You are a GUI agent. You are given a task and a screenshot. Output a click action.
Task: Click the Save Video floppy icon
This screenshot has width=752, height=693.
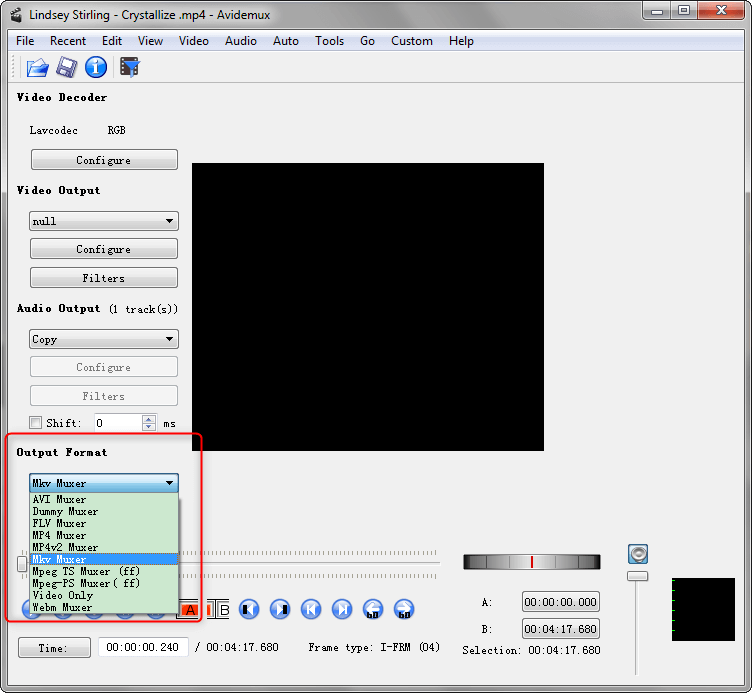click(x=66, y=68)
